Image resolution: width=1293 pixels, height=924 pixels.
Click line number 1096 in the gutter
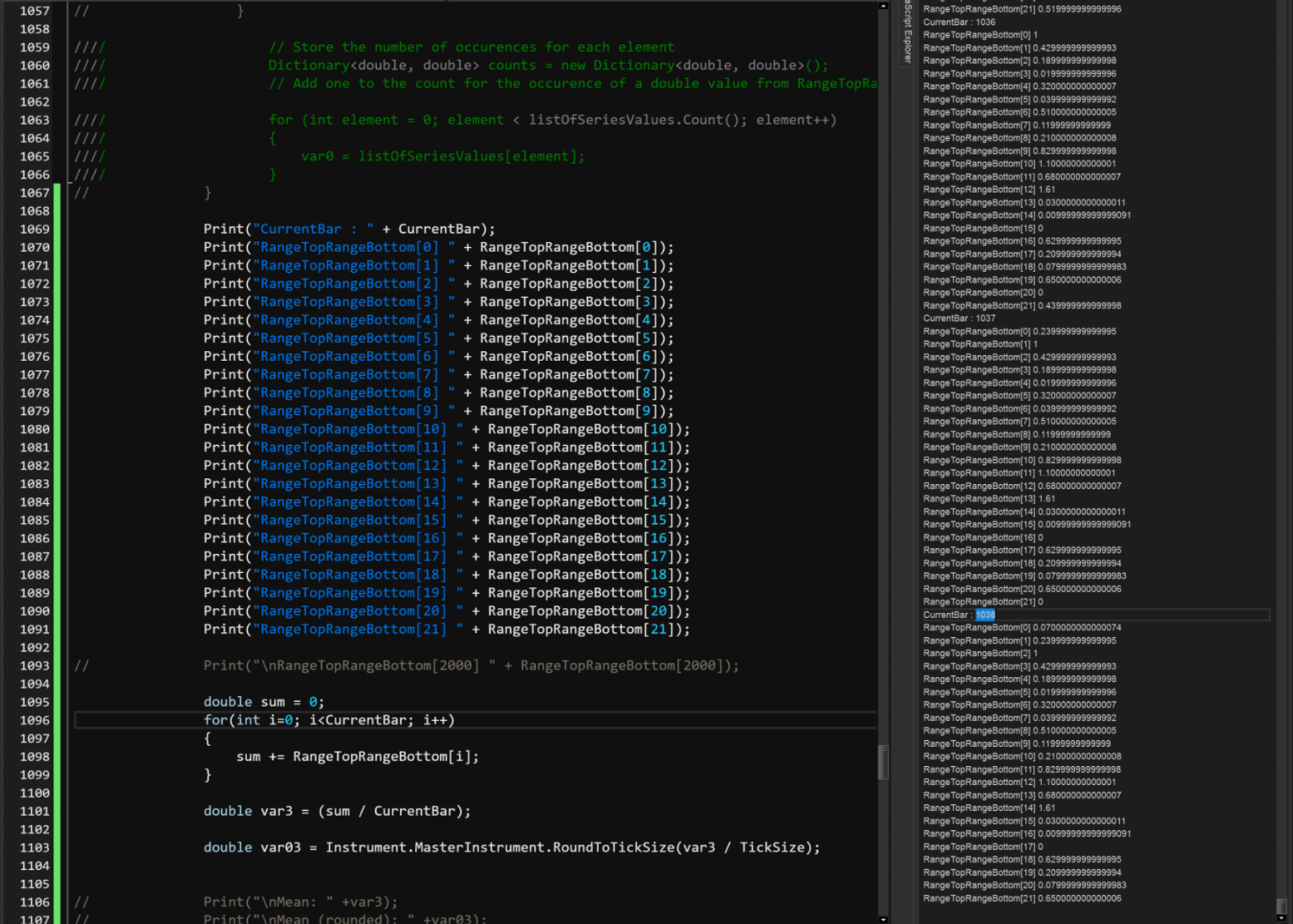pos(35,720)
